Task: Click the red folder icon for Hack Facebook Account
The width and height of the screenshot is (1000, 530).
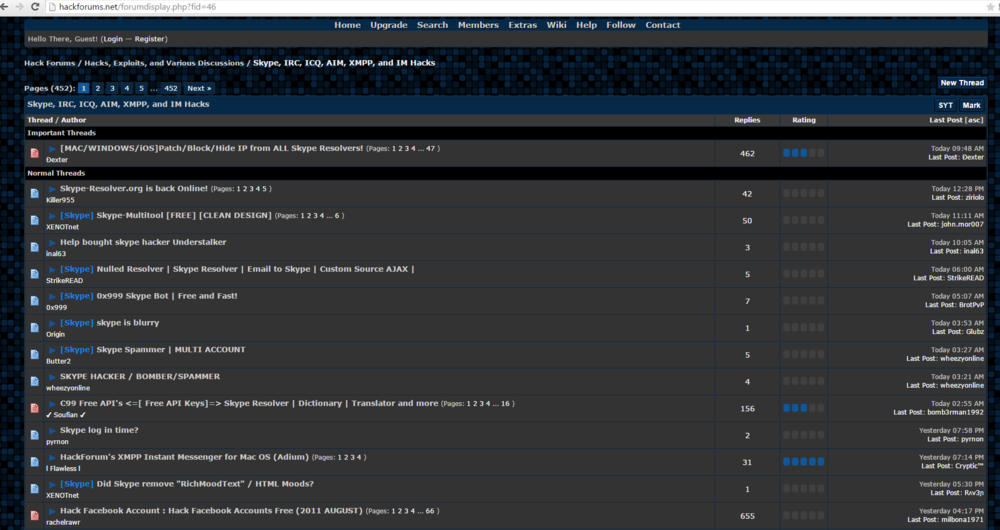Action: [34, 515]
